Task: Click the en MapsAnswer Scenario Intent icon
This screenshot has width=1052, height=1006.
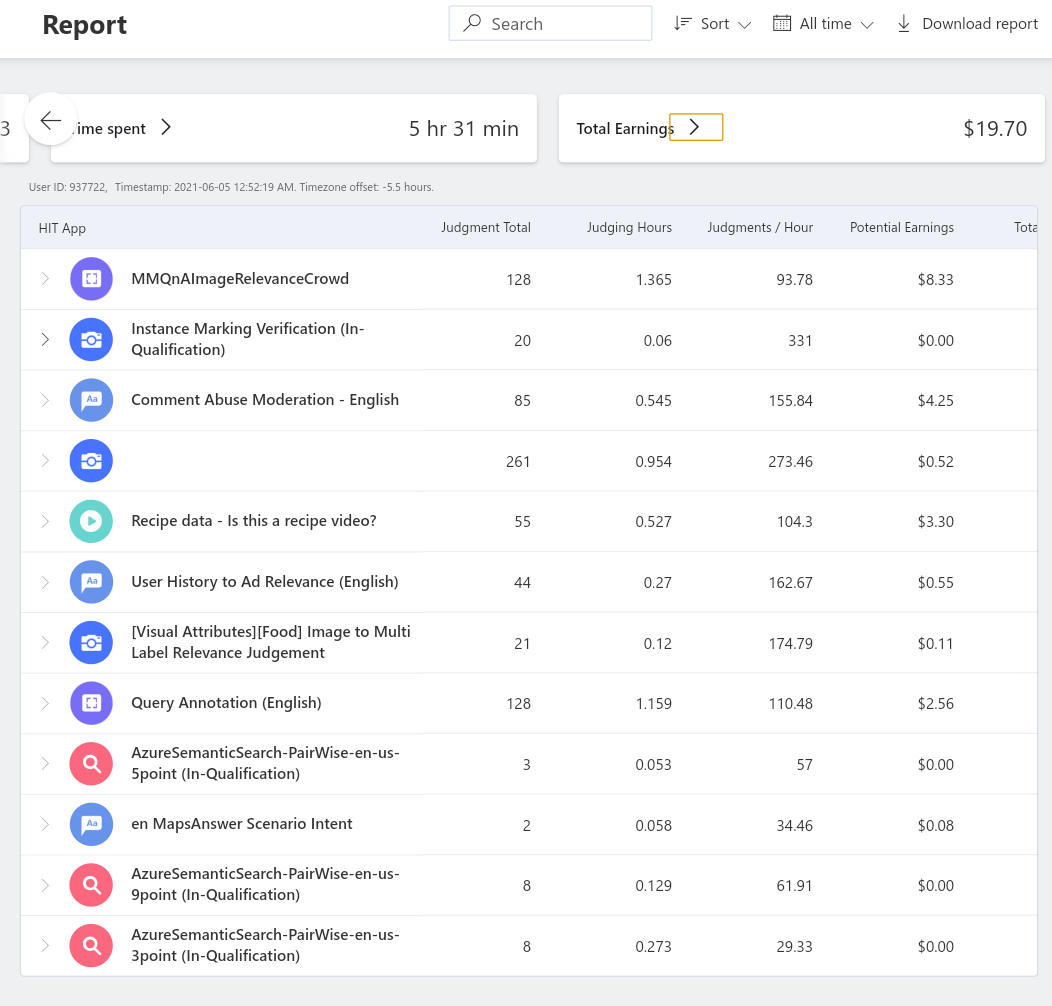Action: coord(91,824)
